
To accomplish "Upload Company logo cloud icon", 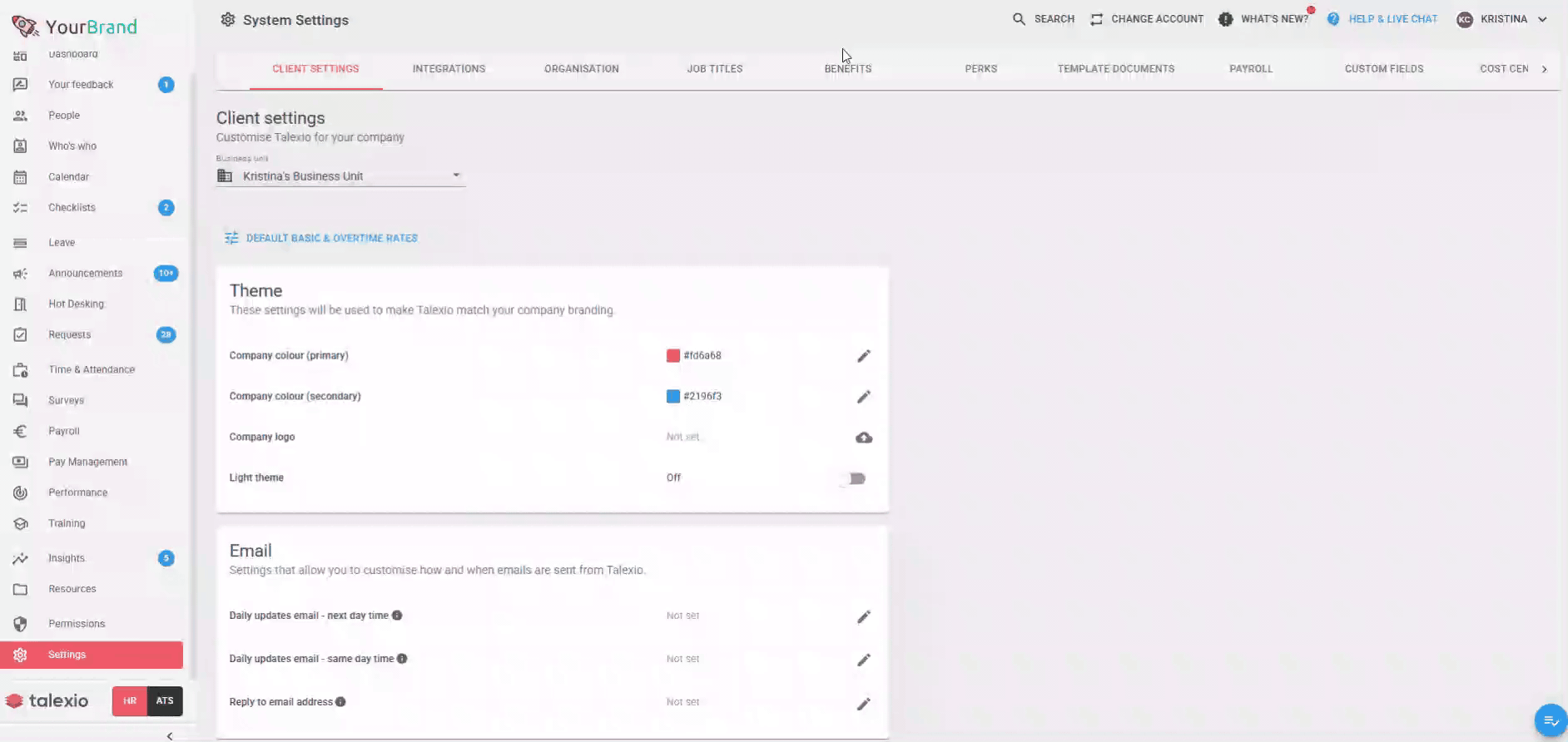I will (864, 438).
